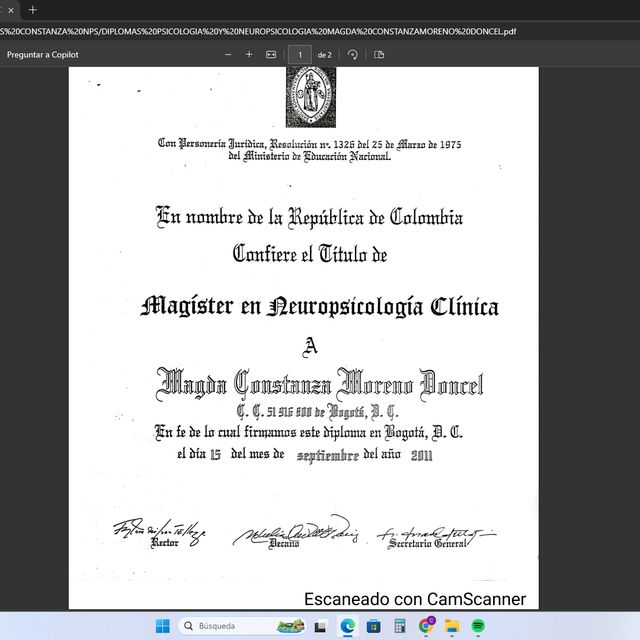Launch Calculator from the taskbar

click(x=400, y=626)
